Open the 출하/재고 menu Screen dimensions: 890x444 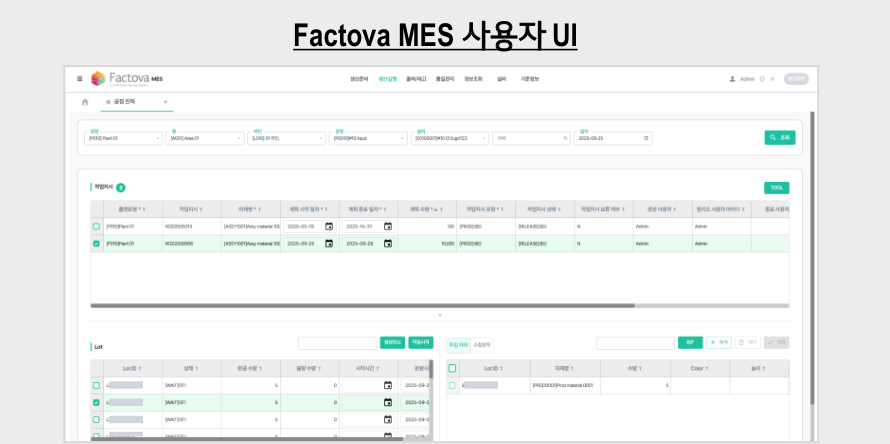[x=416, y=79]
